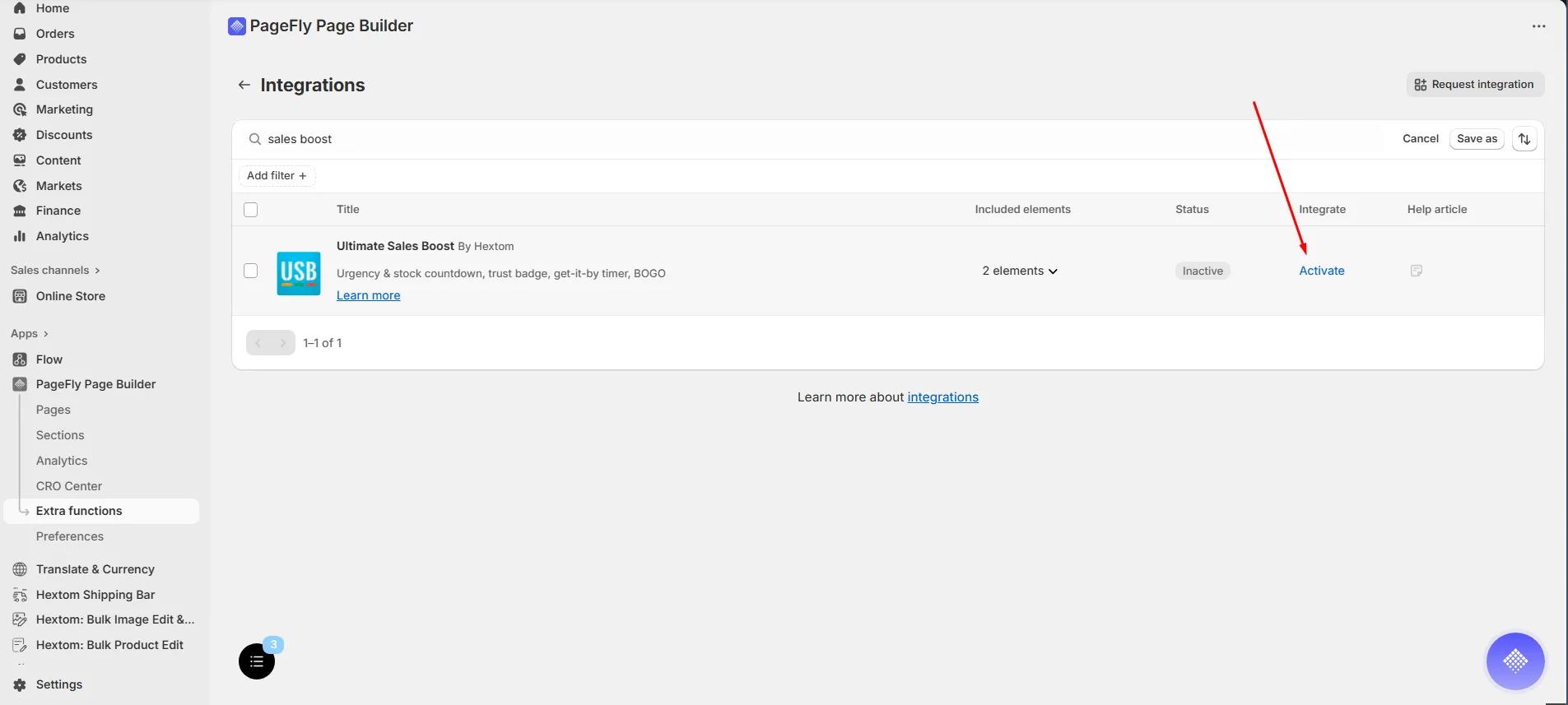Click the By Hextom author text
The width and height of the screenshot is (1568, 705).
[x=486, y=247]
